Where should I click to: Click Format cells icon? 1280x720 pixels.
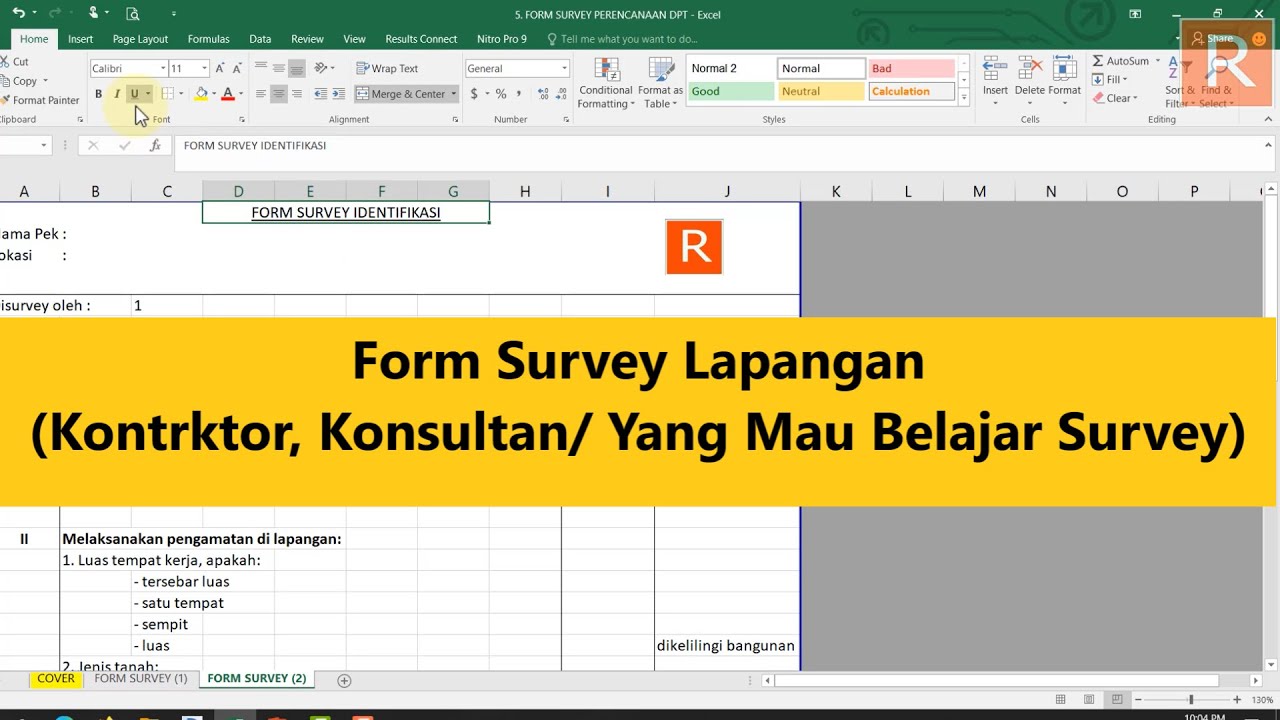coord(1064,69)
